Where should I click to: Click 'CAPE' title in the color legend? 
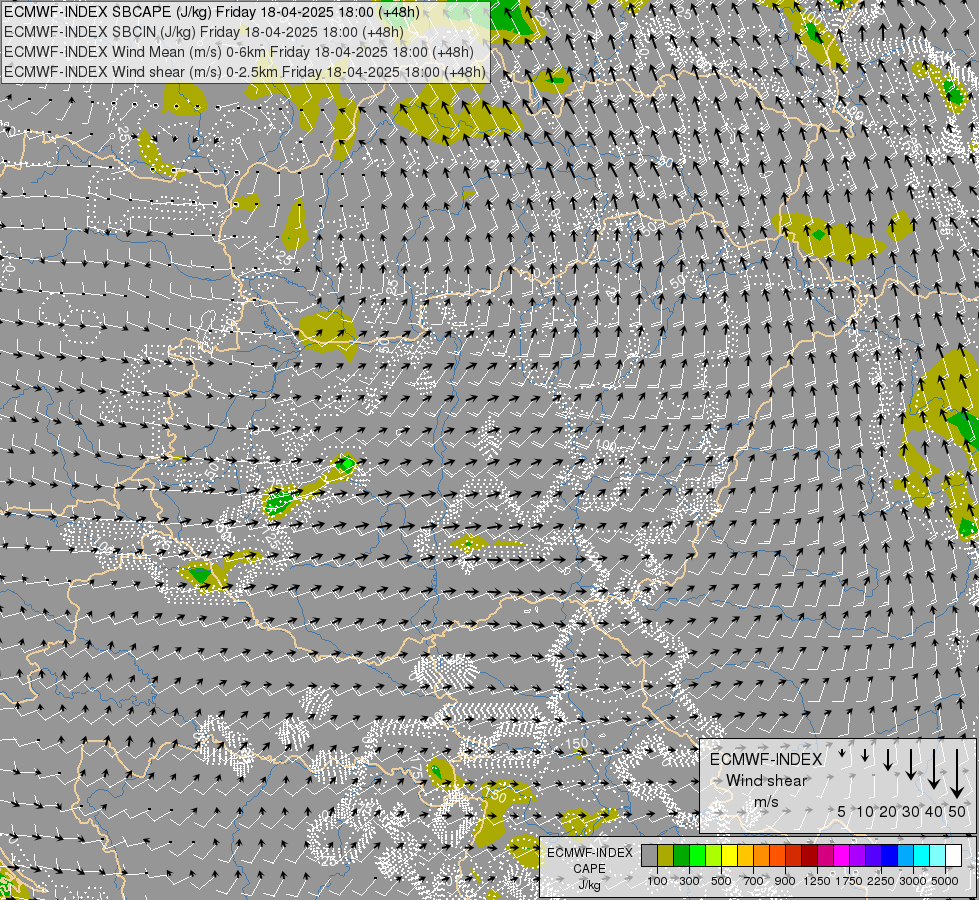coord(589,868)
